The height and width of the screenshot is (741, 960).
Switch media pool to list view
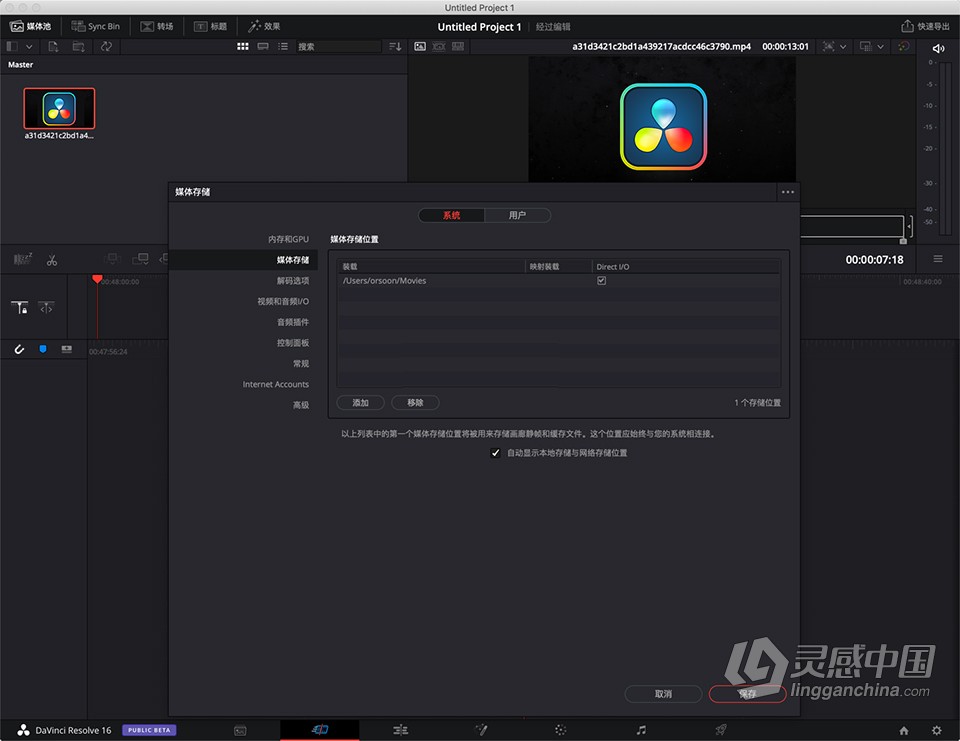pyautogui.click(x=284, y=46)
